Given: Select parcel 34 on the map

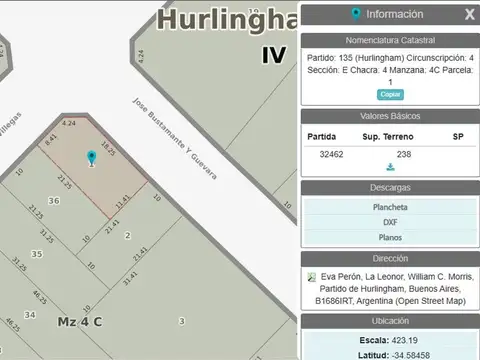Looking at the screenshot, I should 30,315.
